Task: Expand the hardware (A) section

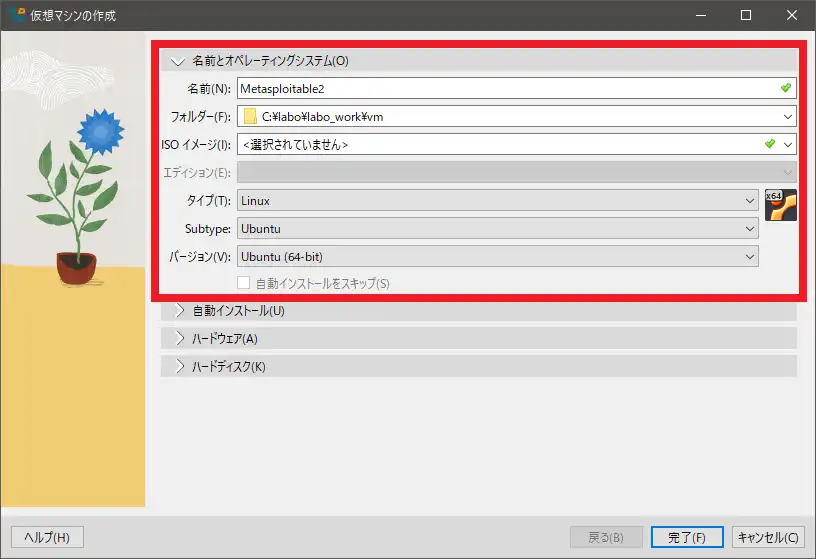Action: (x=179, y=339)
